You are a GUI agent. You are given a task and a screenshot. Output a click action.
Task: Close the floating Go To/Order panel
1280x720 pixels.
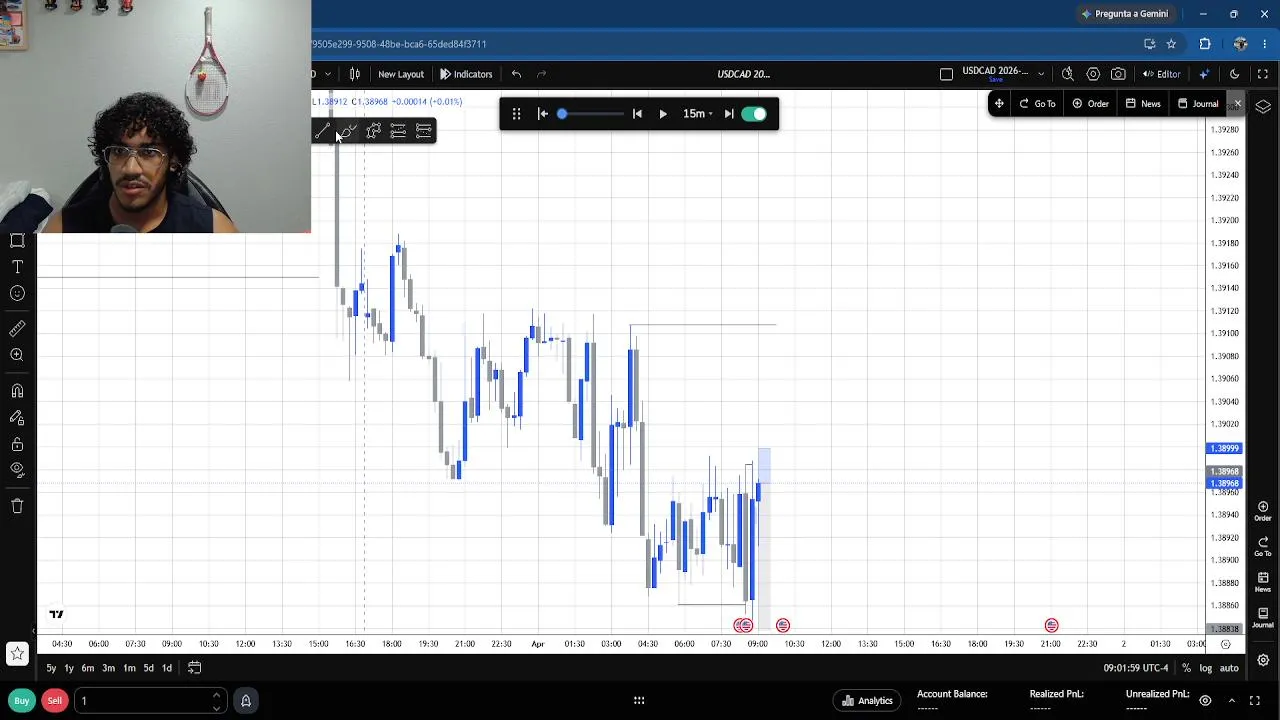1237,104
